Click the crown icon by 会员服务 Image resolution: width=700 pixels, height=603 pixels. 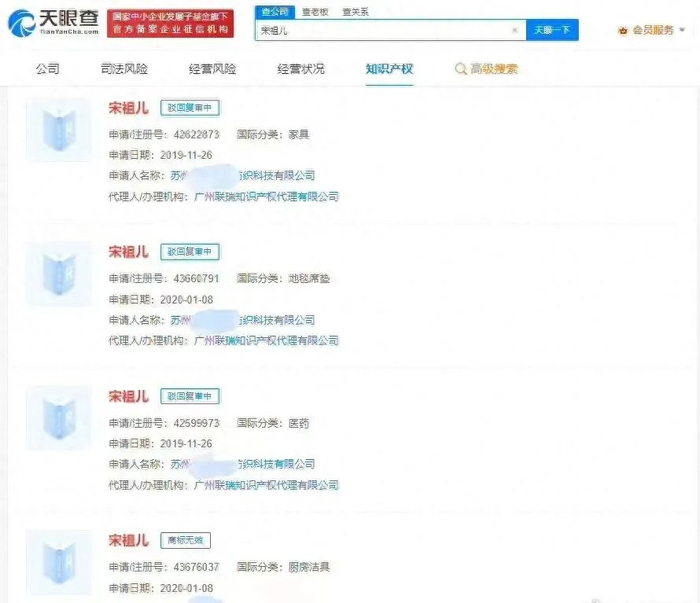point(623,31)
